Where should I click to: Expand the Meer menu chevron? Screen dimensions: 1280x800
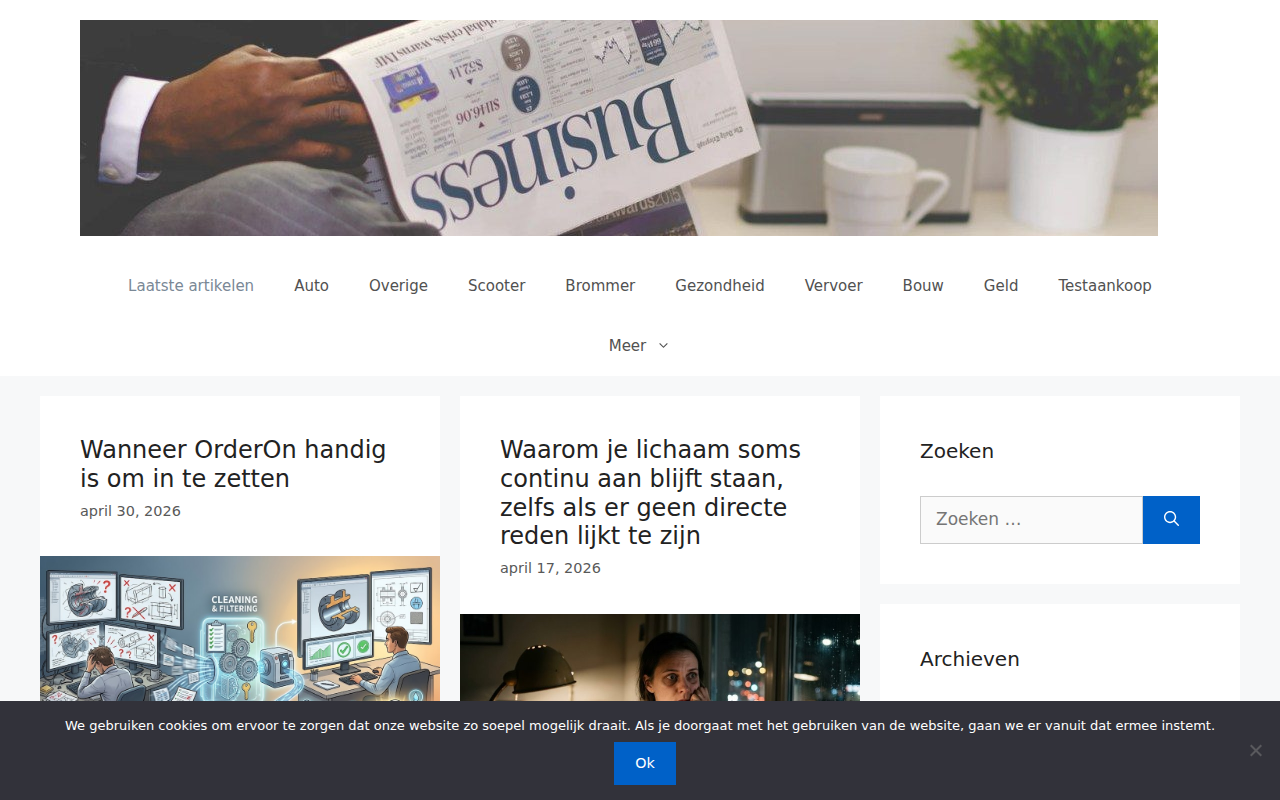click(663, 345)
